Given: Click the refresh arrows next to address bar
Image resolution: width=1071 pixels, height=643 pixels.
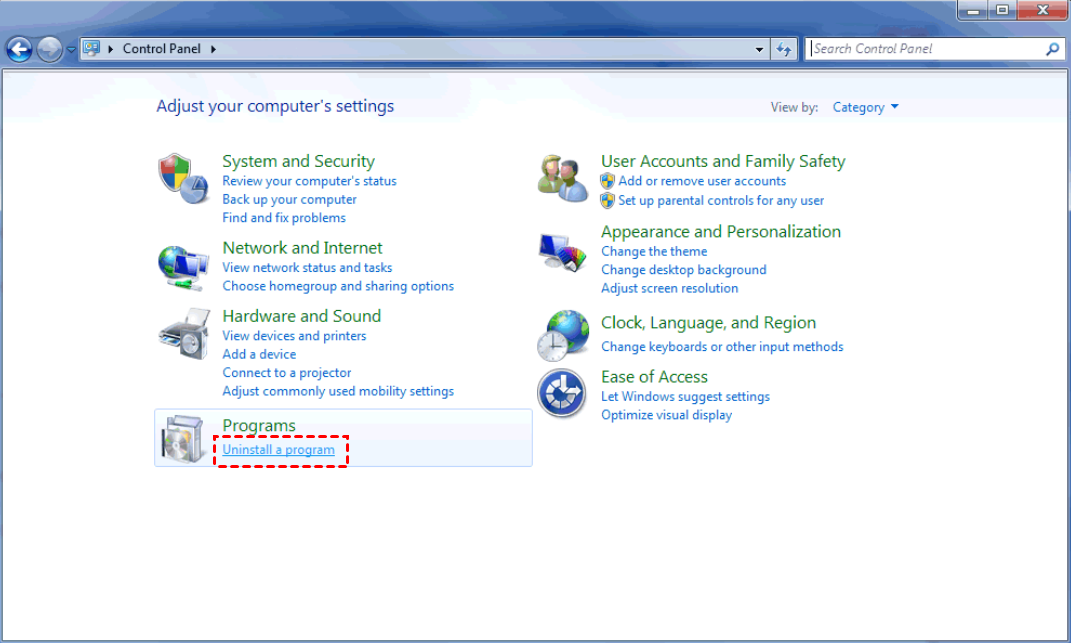Looking at the screenshot, I should [x=784, y=48].
